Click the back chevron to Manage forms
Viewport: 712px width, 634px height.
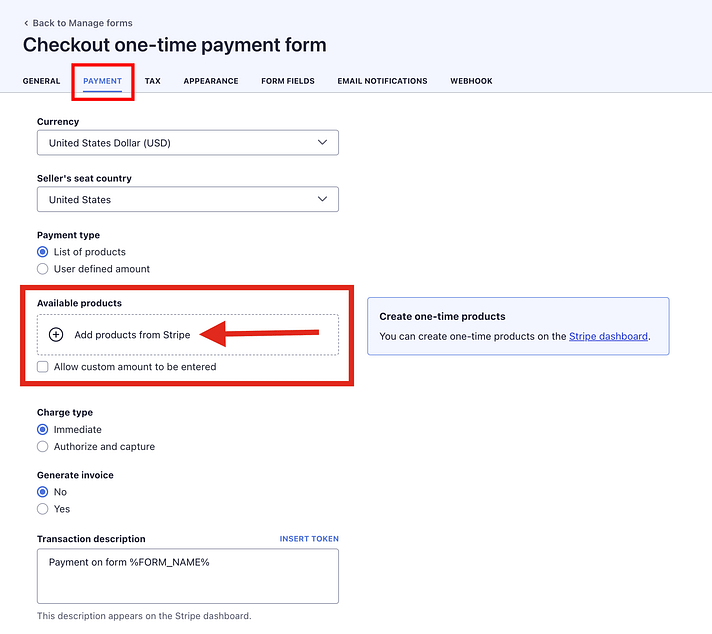(26, 23)
